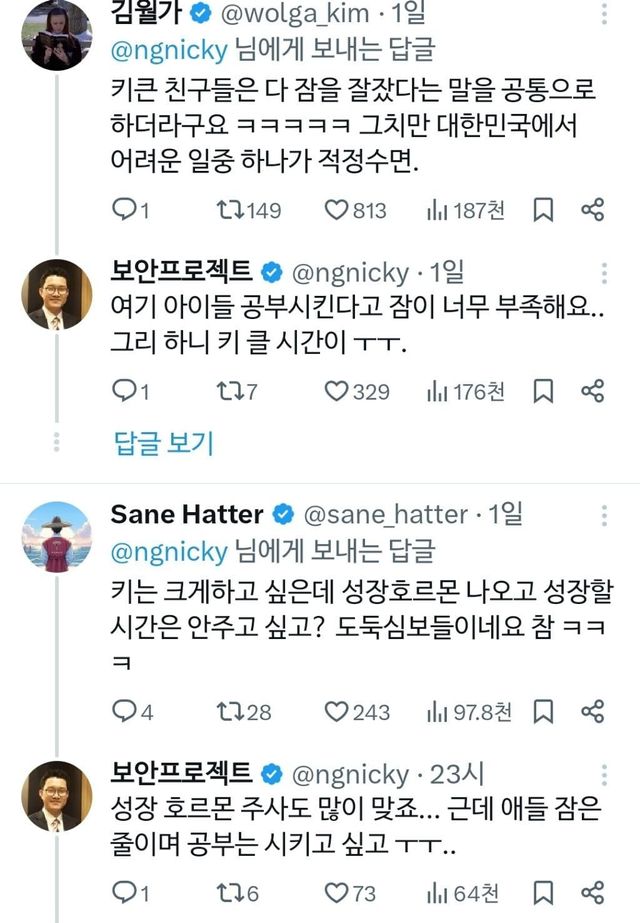Image resolution: width=640 pixels, height=923 pixels.
Task: Open the share icon on 김월가's tweet
Action: [x=590, y=209]
